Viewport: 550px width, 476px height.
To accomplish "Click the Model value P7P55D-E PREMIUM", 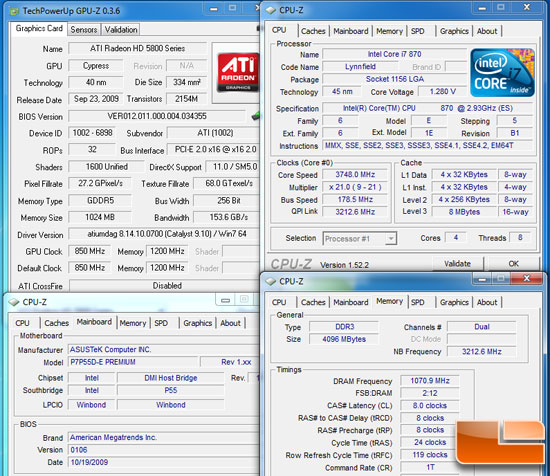I will (133, 362).
